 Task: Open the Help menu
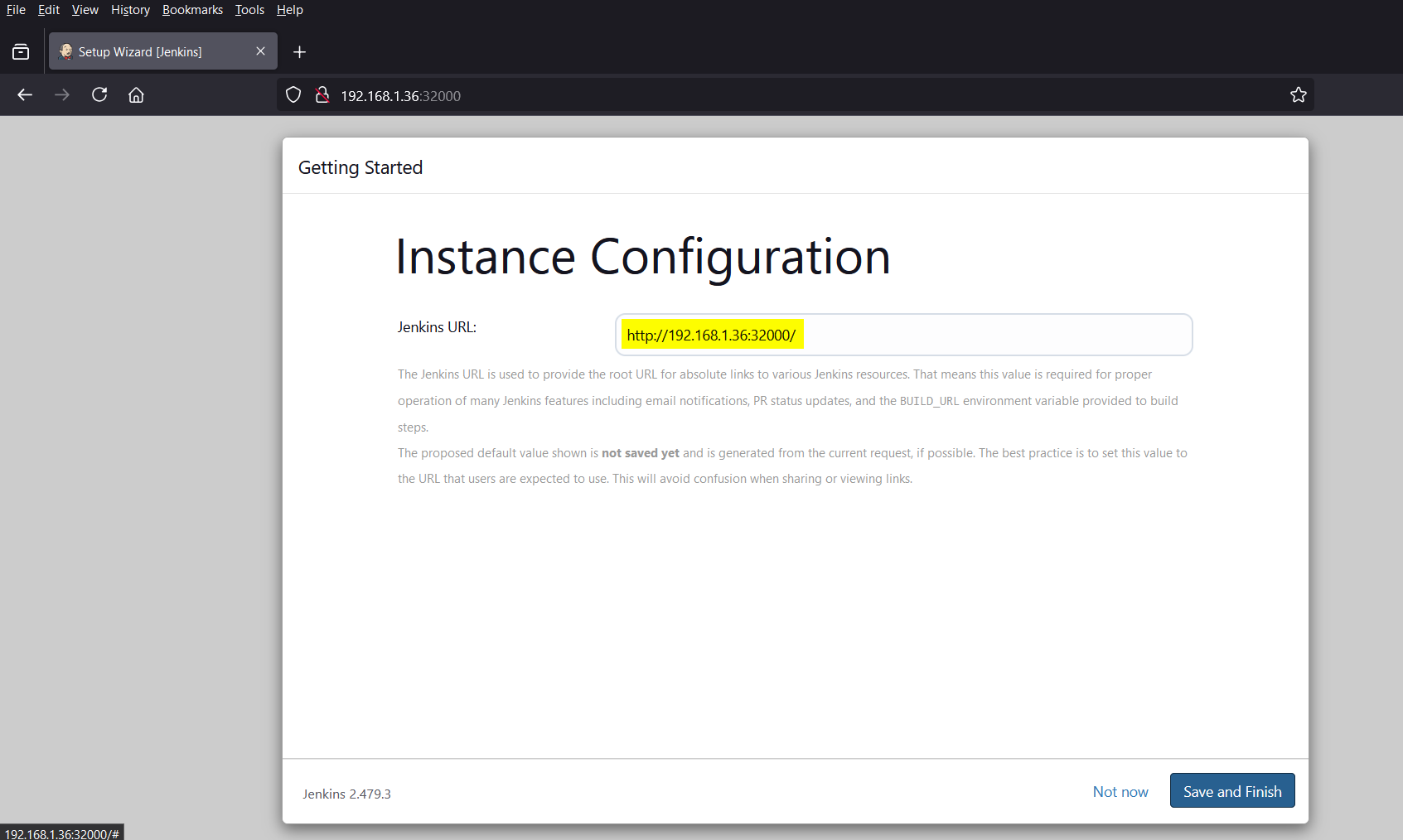pos(290,10)
